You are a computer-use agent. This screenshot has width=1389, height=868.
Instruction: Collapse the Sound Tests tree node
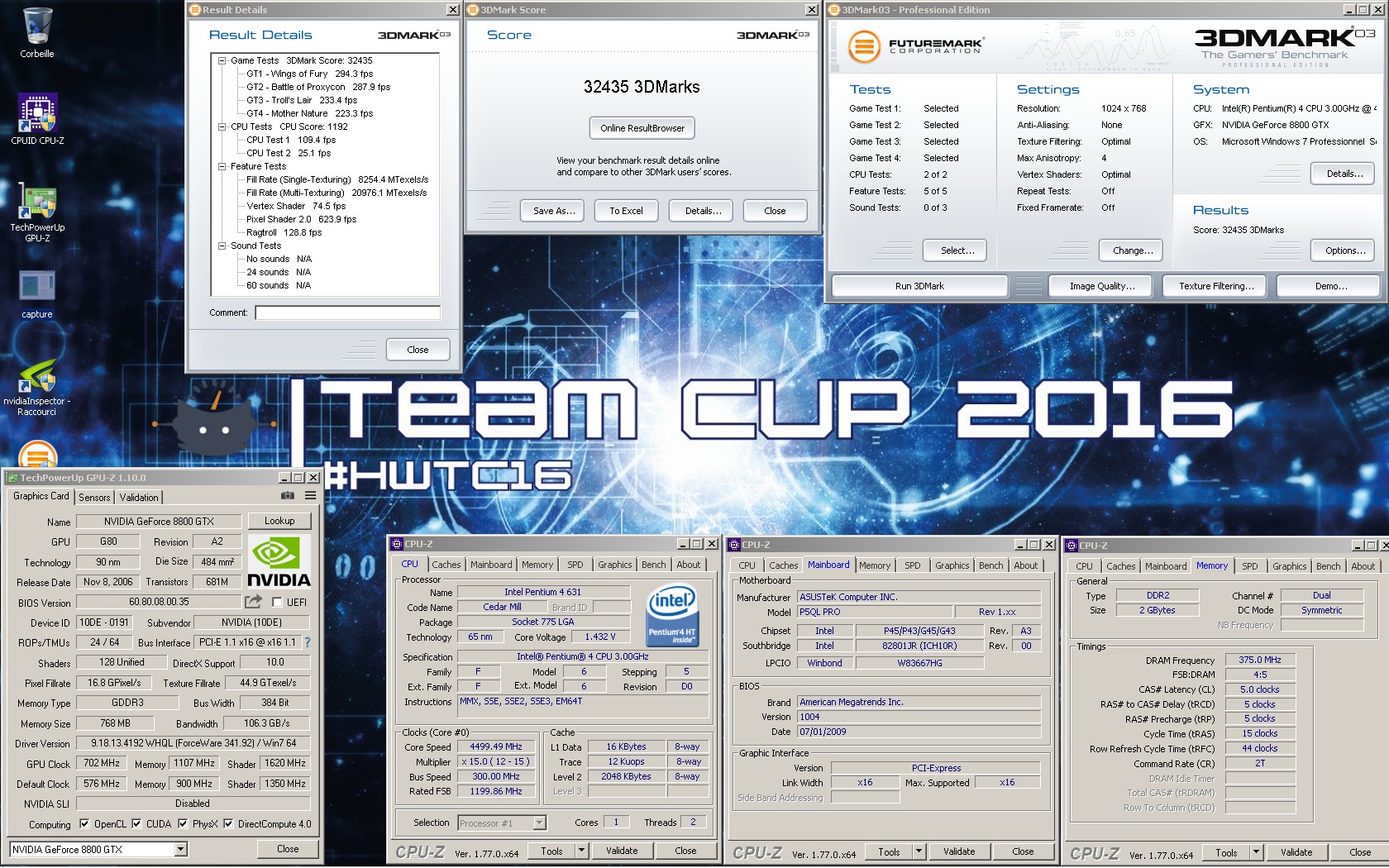[x=222, y=246]
